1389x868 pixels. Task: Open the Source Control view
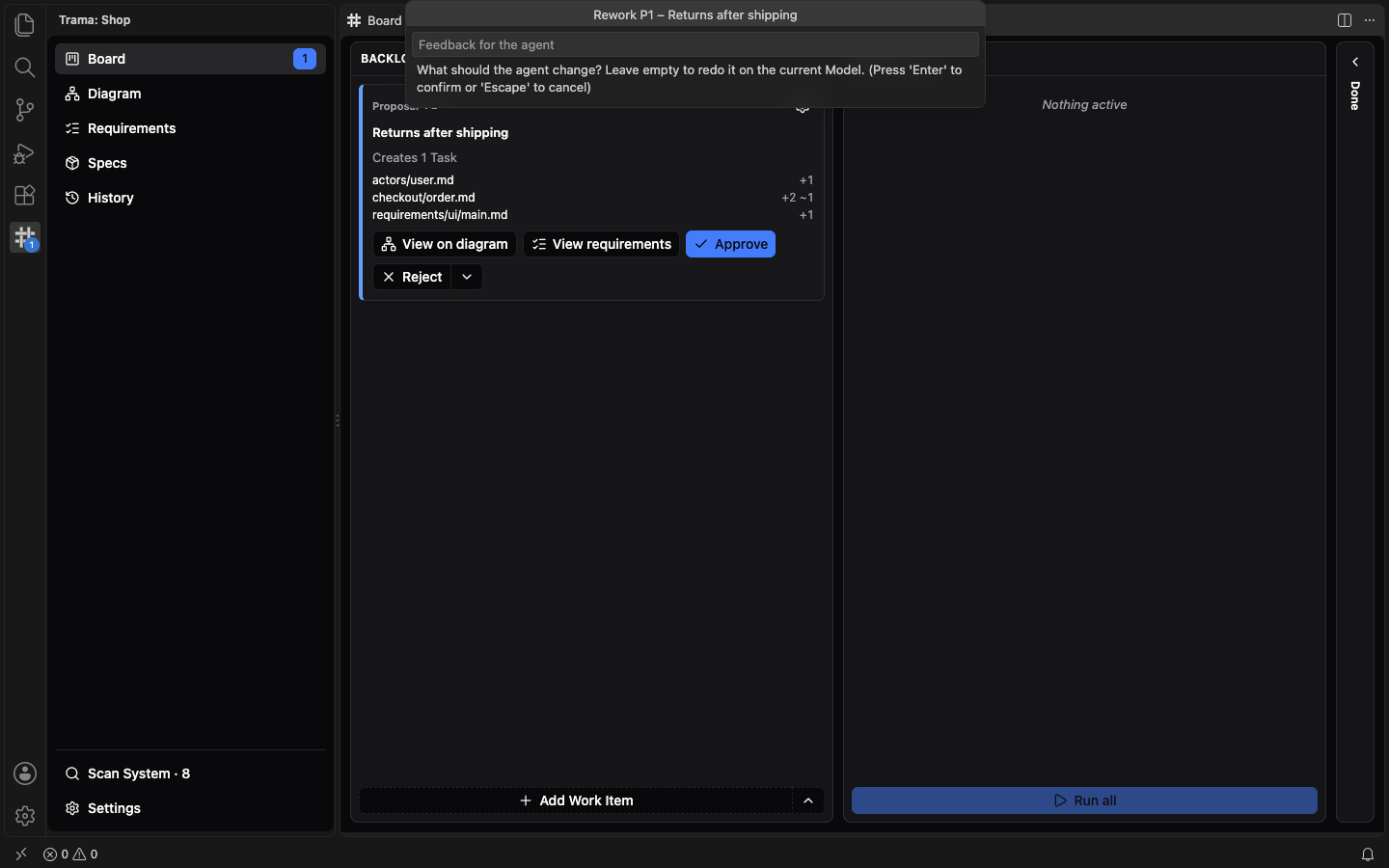click(x=25, y=110)
